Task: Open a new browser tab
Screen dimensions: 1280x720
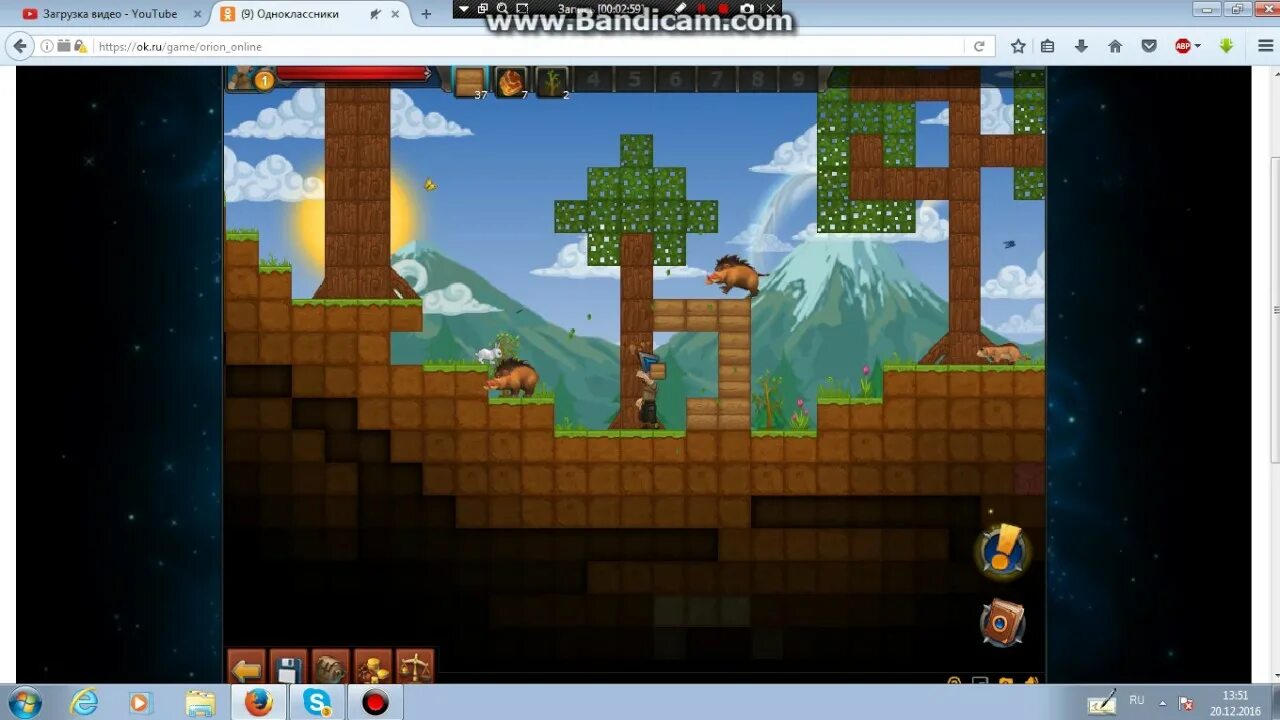Action: [x=426, y=14]
